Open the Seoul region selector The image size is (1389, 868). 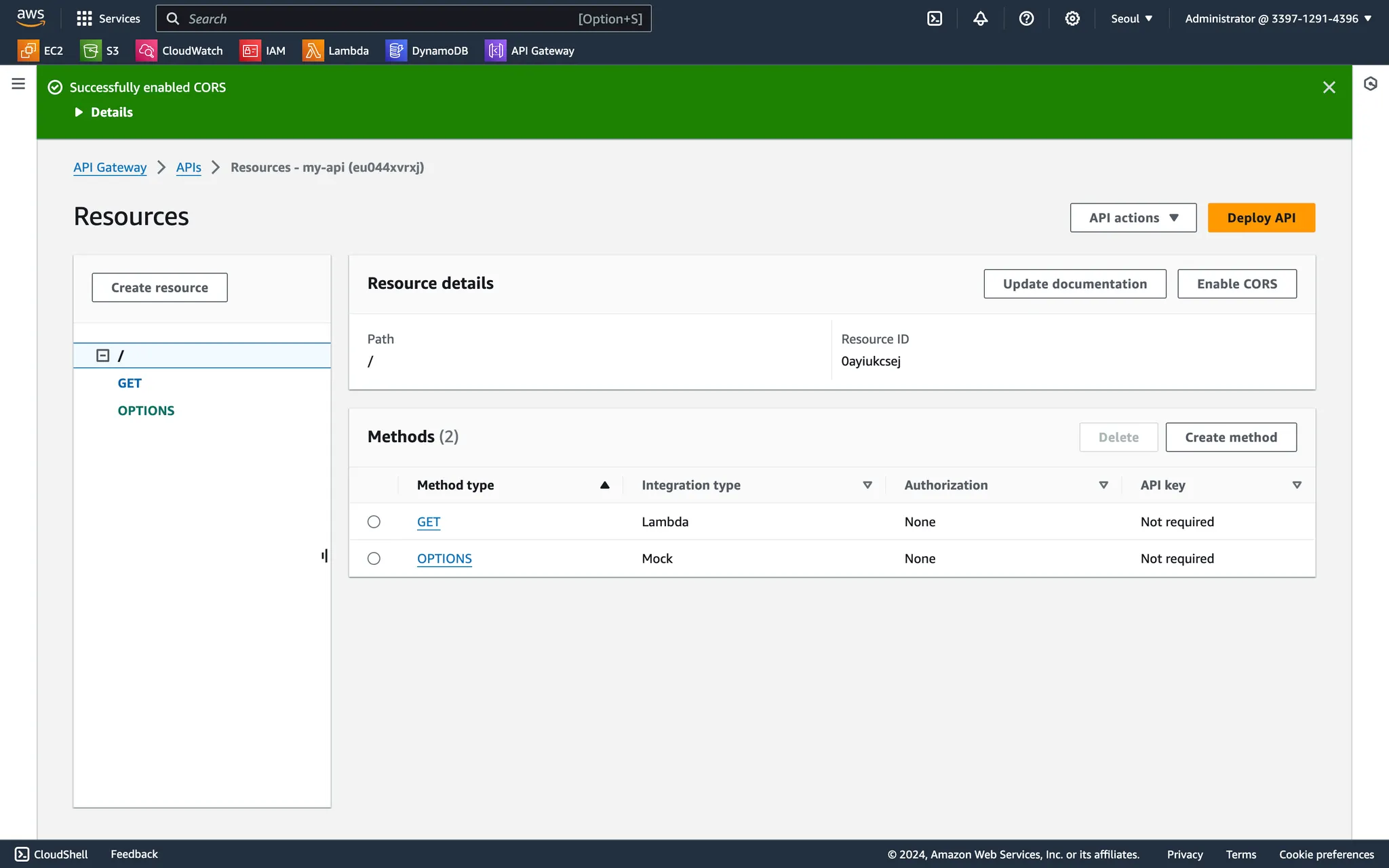pos(1131,19)
